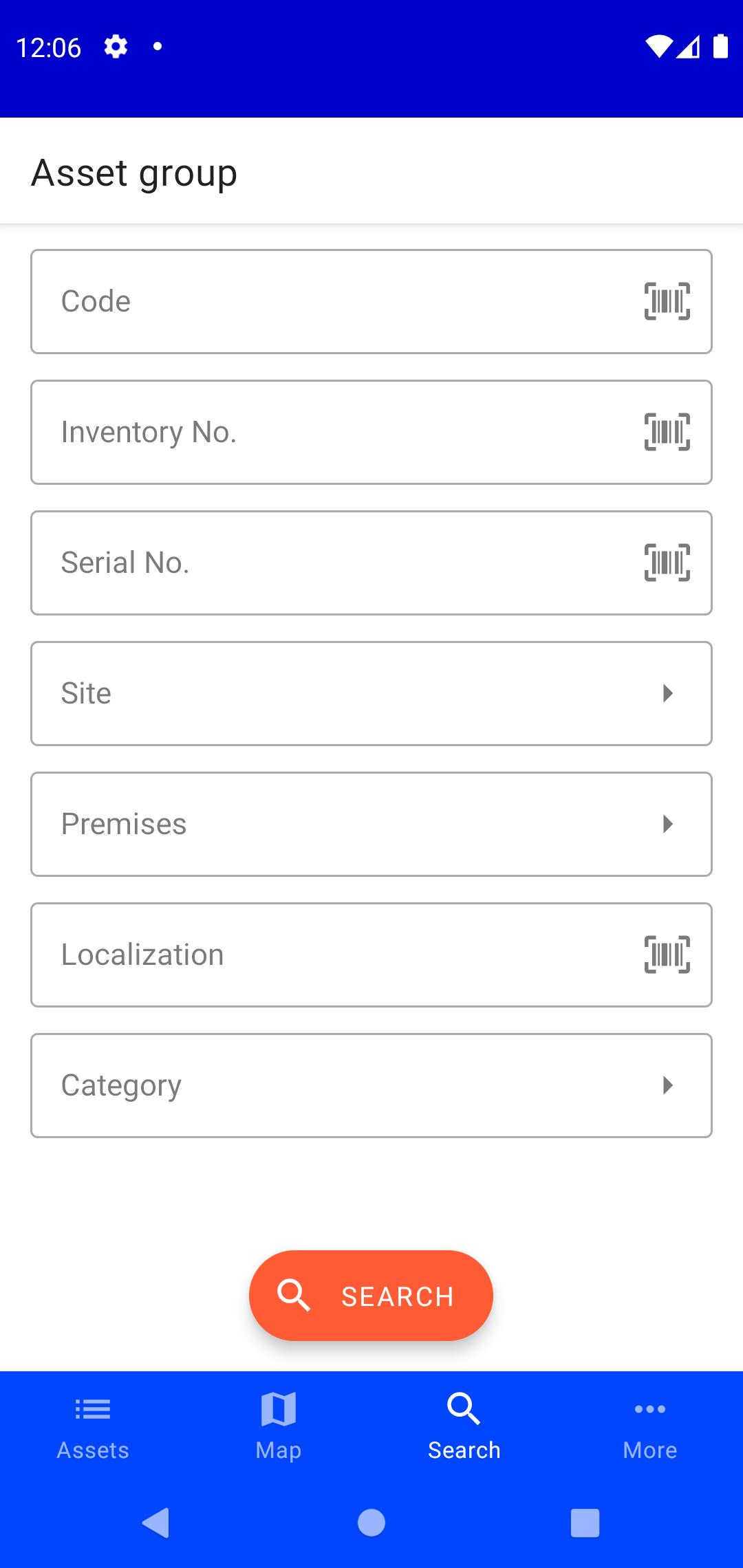Scan a barcode for Localization

pos(667,955)
